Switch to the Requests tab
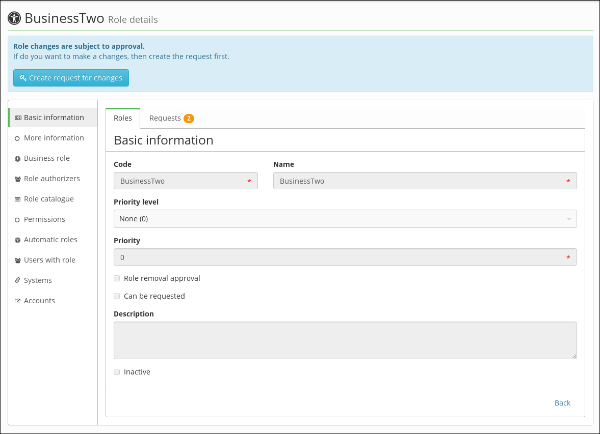The width and height of the screenshot is (600, 434). (171, 118)
